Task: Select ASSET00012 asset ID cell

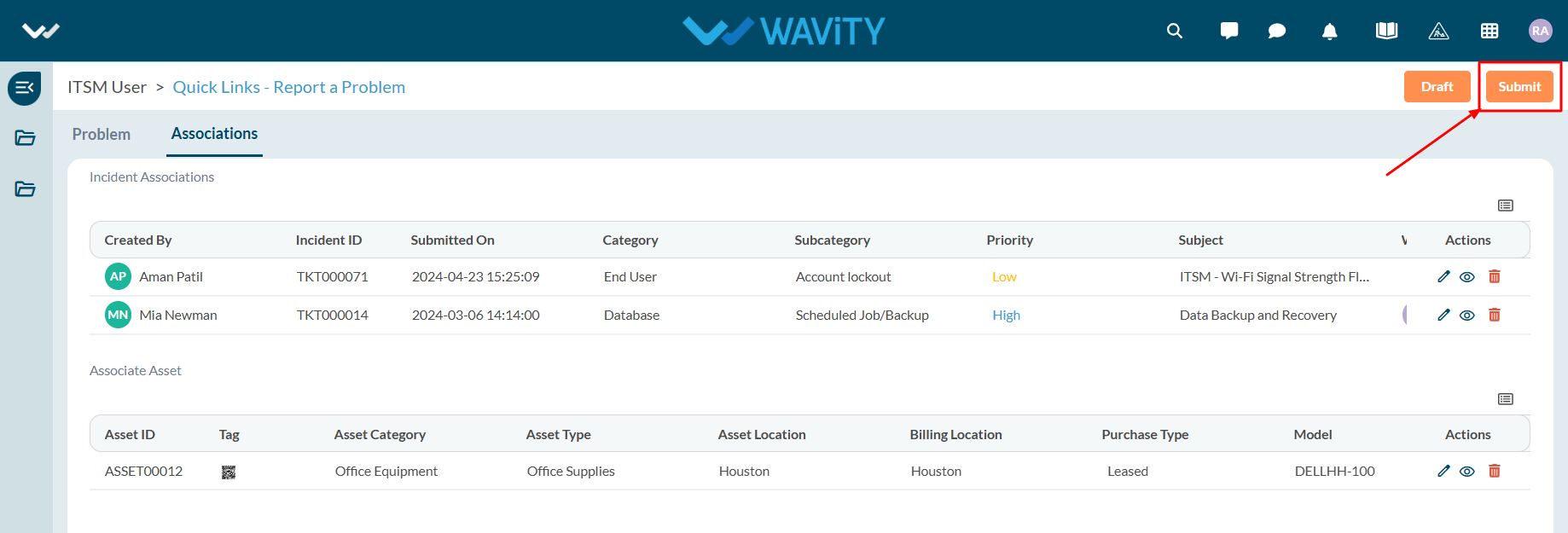Action: 143,472
